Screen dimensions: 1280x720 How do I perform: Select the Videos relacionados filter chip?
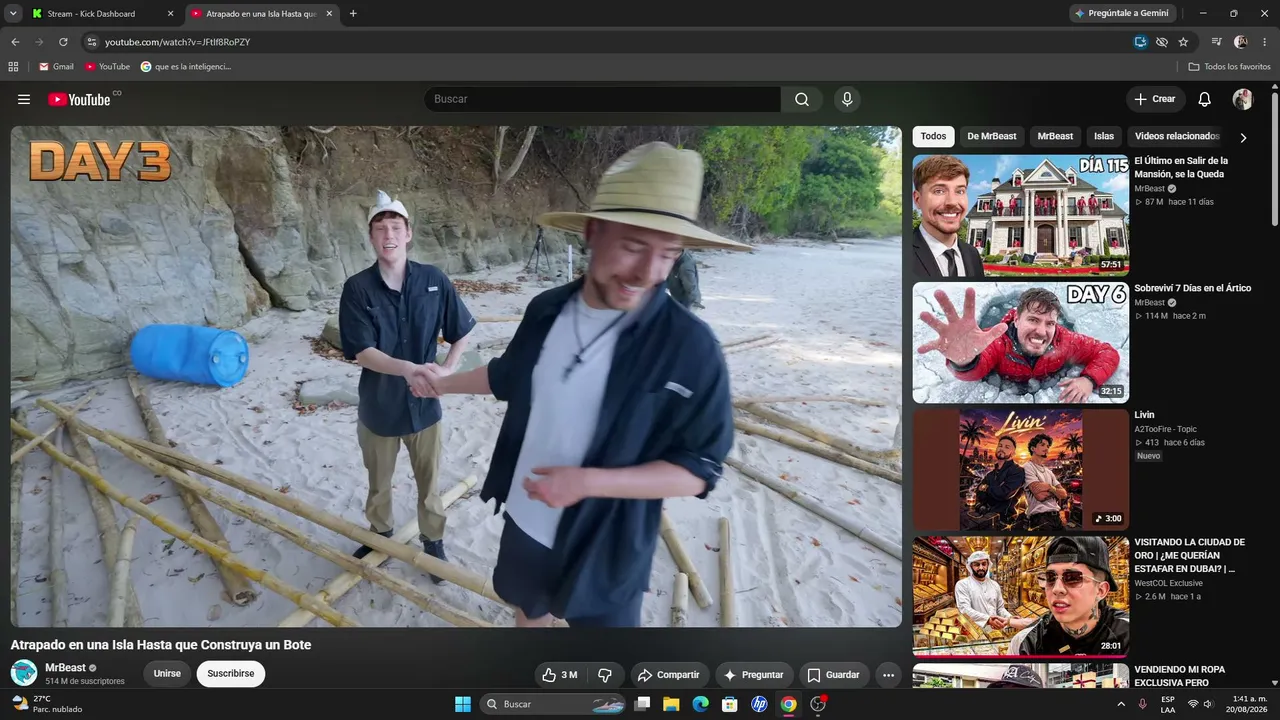tap(1177, 136)
